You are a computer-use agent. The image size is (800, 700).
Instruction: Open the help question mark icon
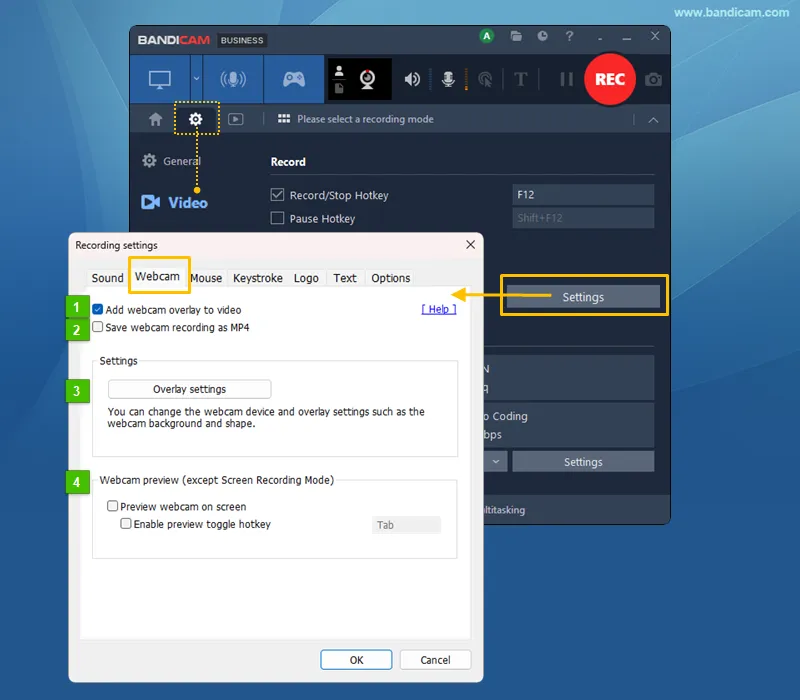(569, 36)
